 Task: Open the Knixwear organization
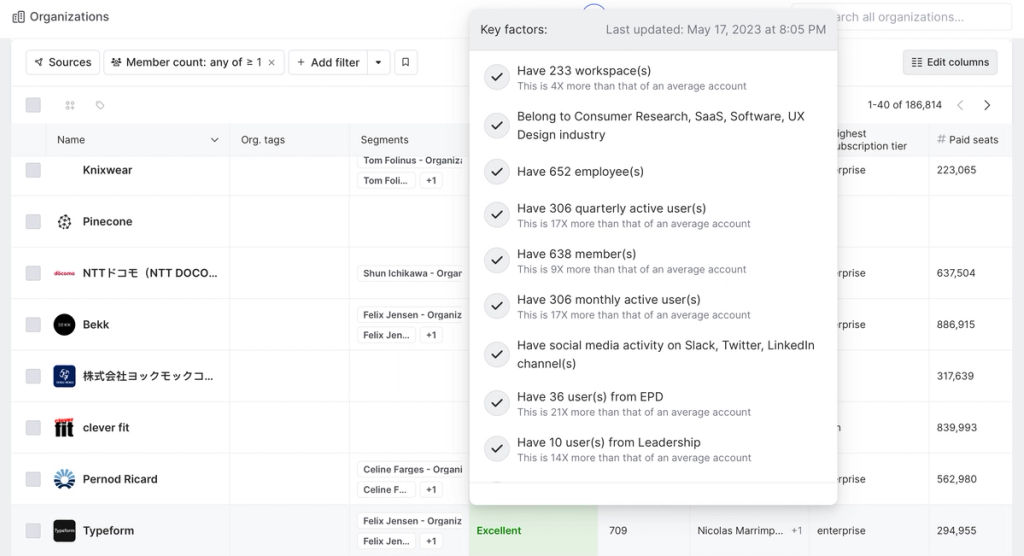coord(107,170)
